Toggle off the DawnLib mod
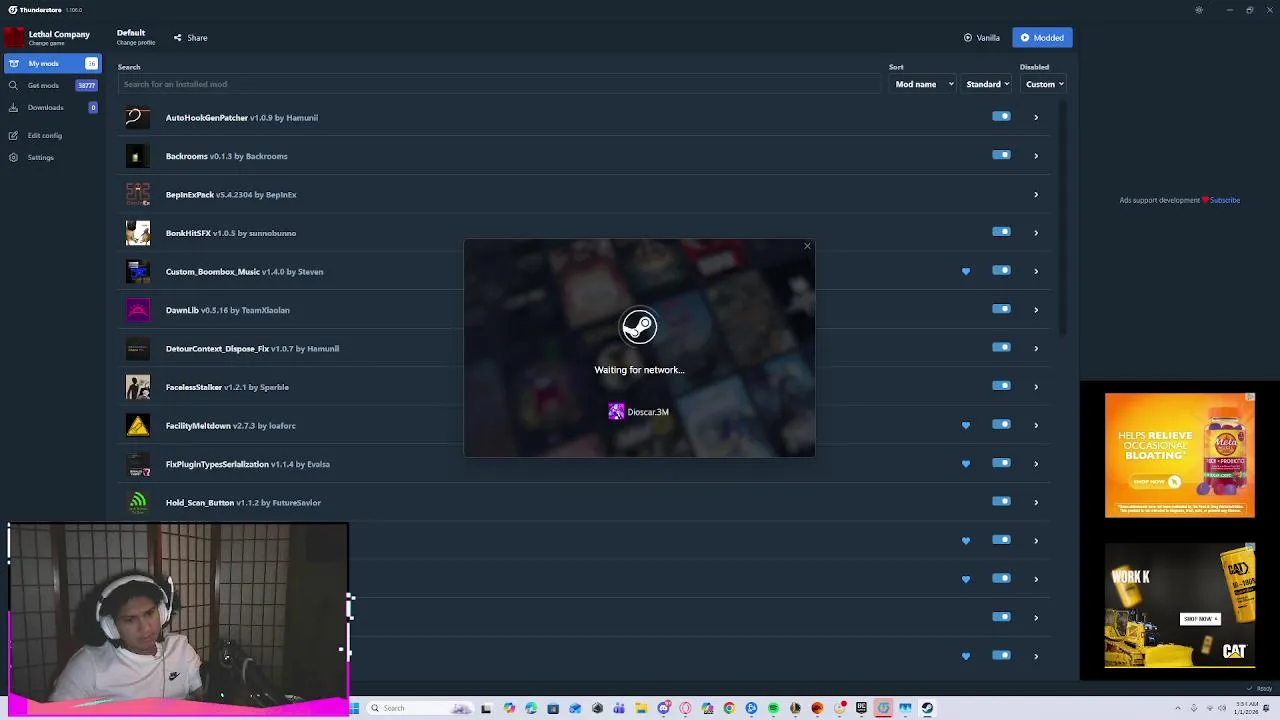 pyautogui.click(x=1001, y=309)
